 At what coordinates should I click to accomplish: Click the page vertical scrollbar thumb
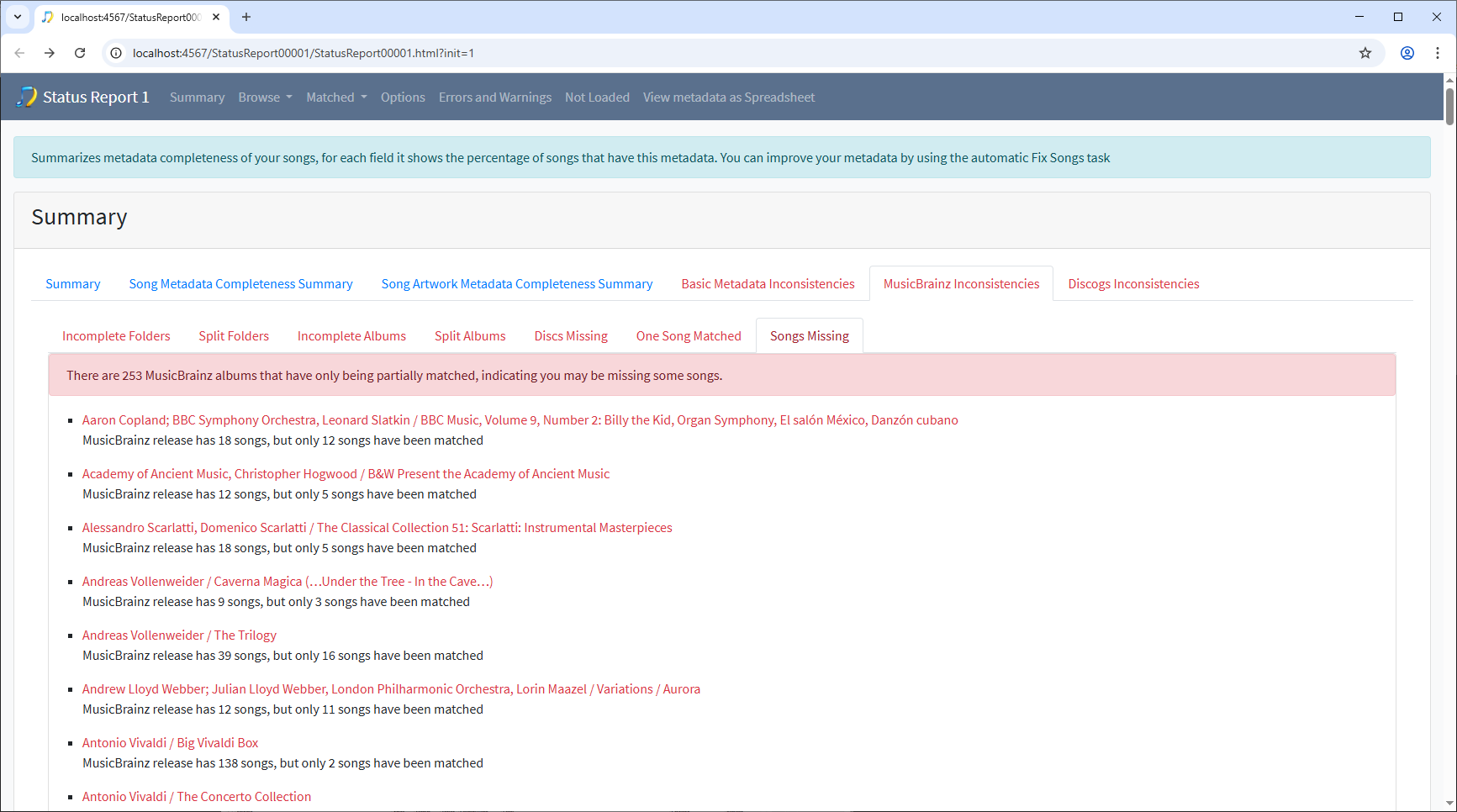(1449, 105)
